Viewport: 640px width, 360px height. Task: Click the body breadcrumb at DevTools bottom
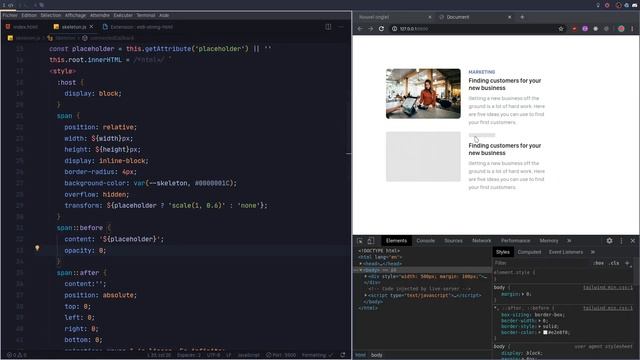click(376, 355)
